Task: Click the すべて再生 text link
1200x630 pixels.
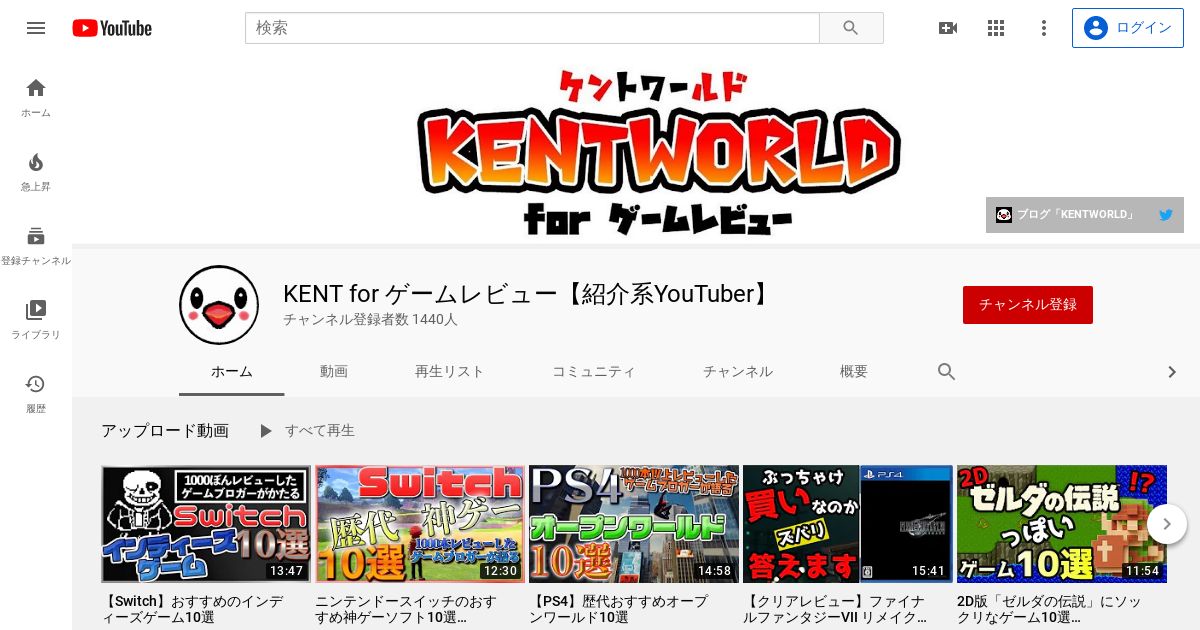Action: pyautogui.click(x=320, y=431)
